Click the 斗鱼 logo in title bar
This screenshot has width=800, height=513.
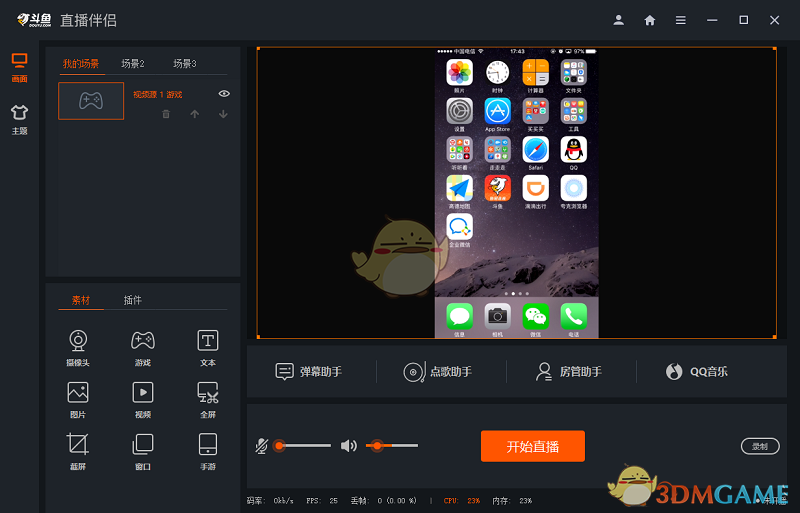pos(34,20)
